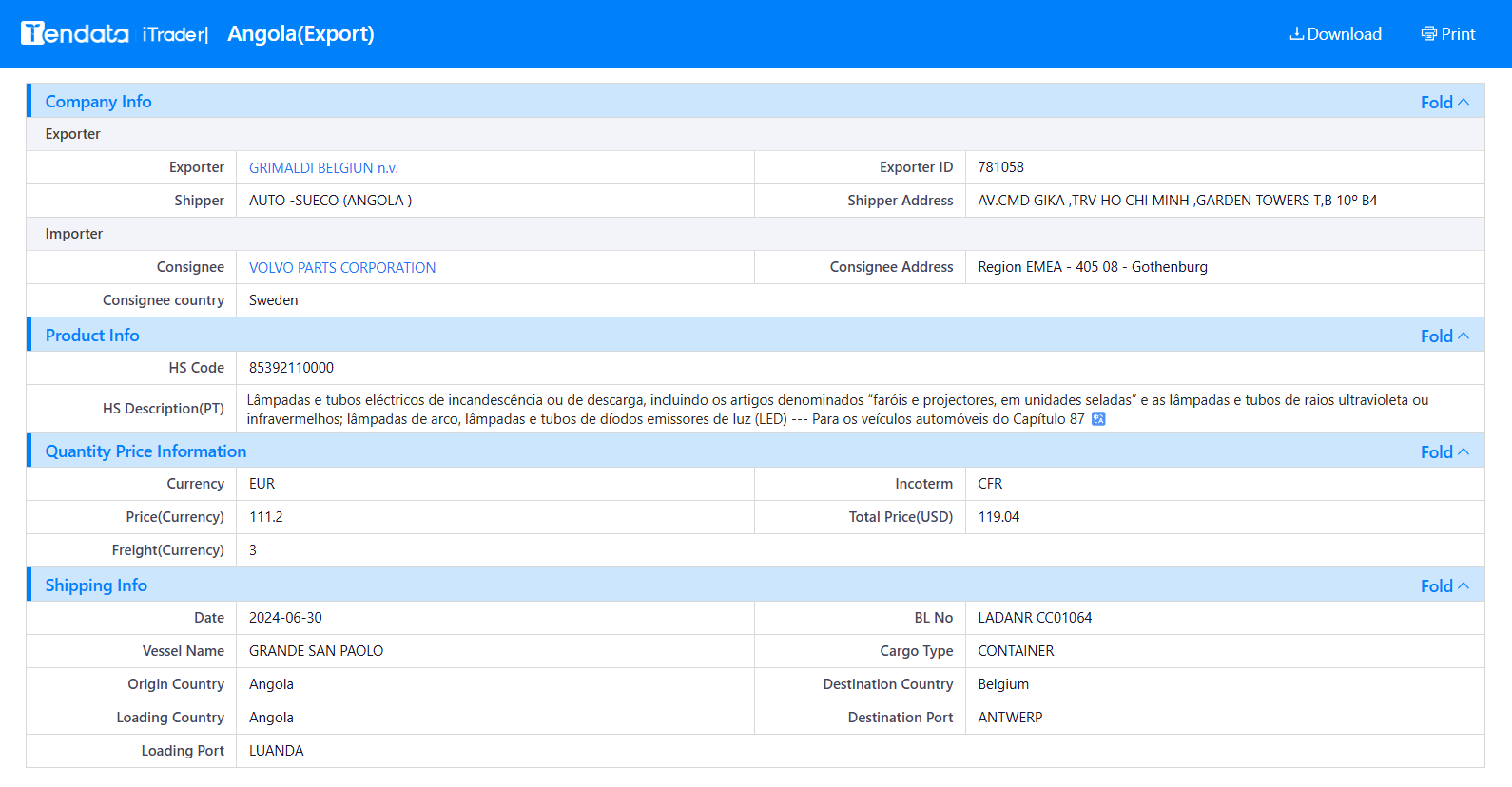This screenshot has height=787, width=1512.
Task: Click the date 2024-06-30
Action: tap(285, 618)
